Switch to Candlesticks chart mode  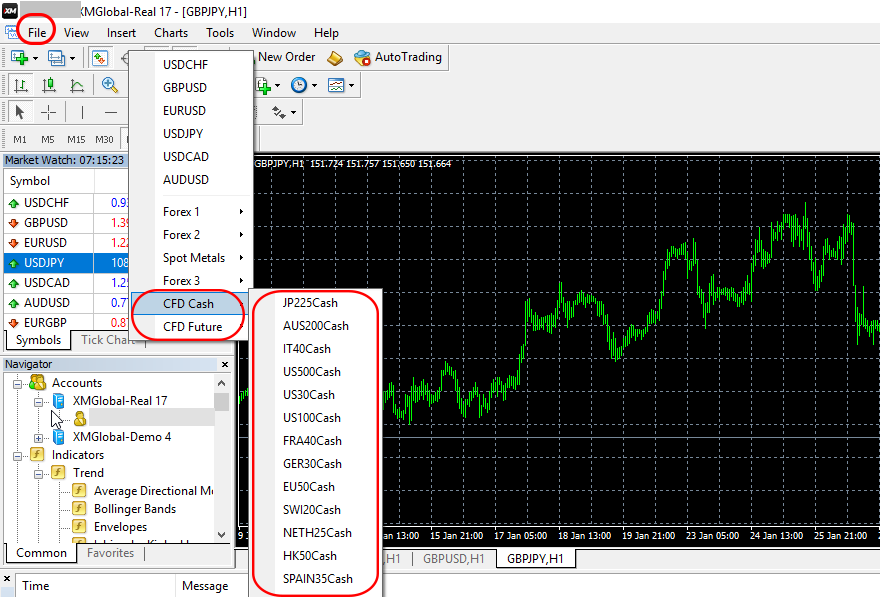(x=49, y=85)
